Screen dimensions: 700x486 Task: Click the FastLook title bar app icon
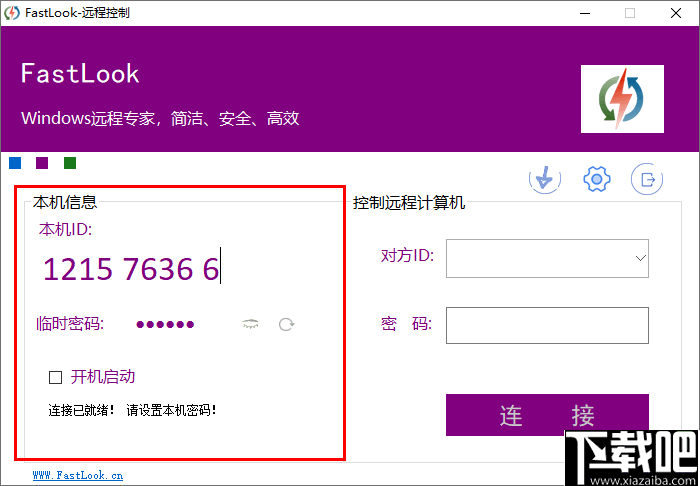pos(12,13)
